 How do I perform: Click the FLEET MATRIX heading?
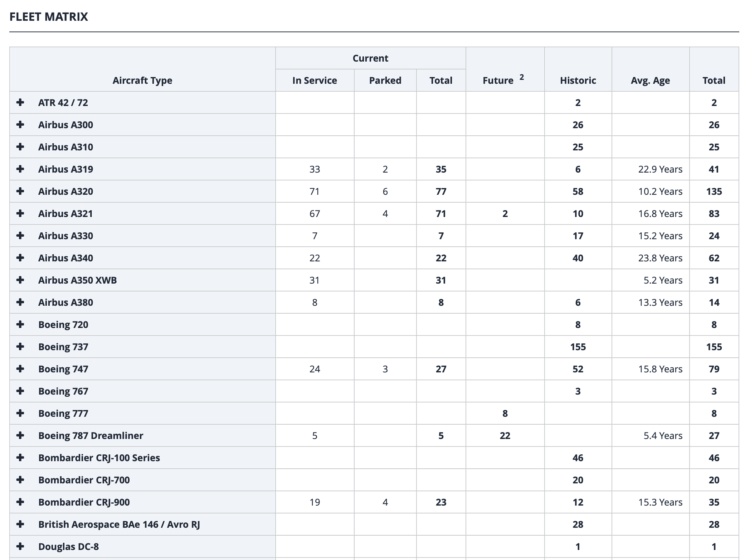[x=49, y=17]
